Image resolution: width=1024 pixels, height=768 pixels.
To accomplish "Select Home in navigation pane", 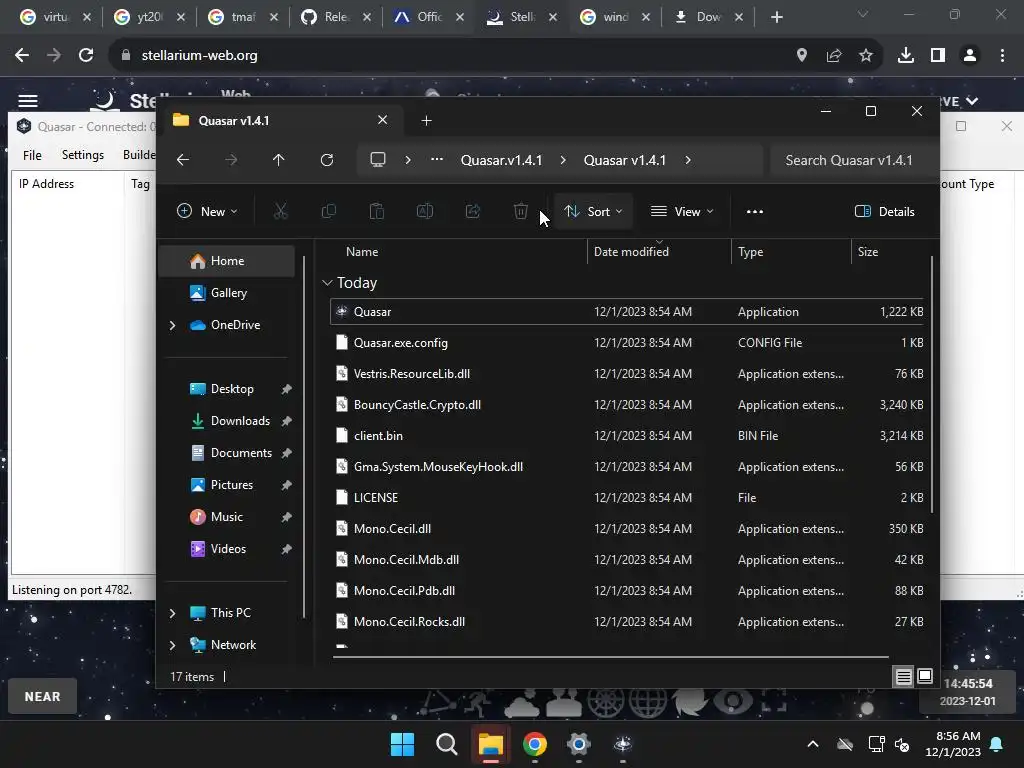I will (x=227, y=261).
